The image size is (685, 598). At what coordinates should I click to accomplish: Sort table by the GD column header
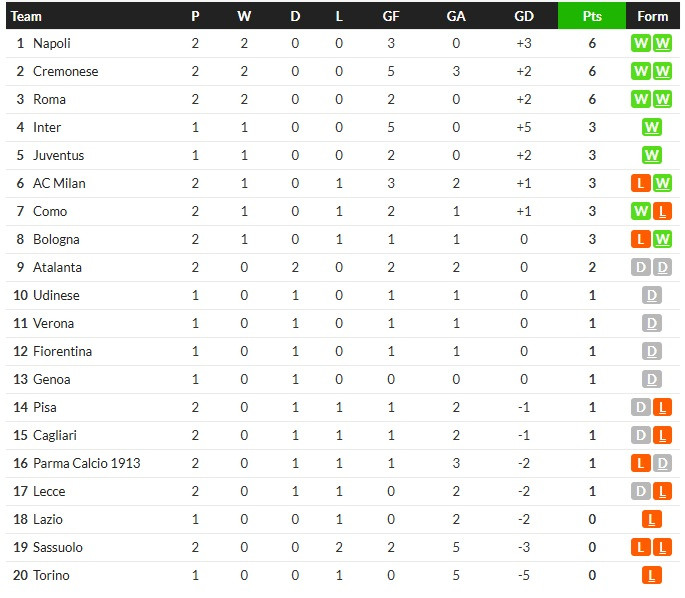524,16
